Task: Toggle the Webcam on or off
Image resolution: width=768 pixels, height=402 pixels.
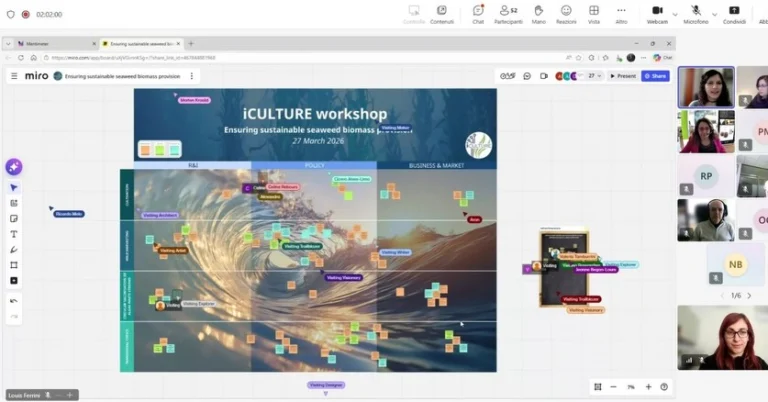Action: pos(657,14)
